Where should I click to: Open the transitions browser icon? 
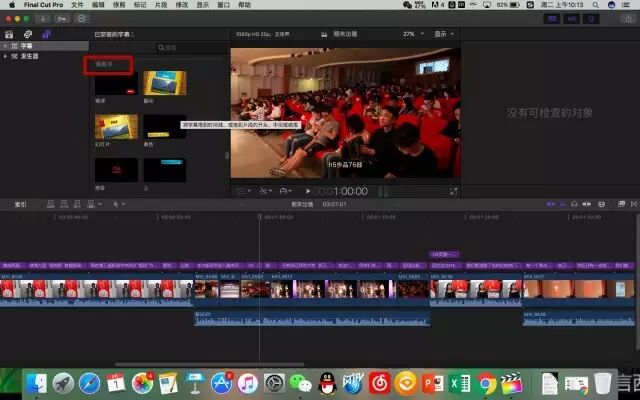coord(634,204)
